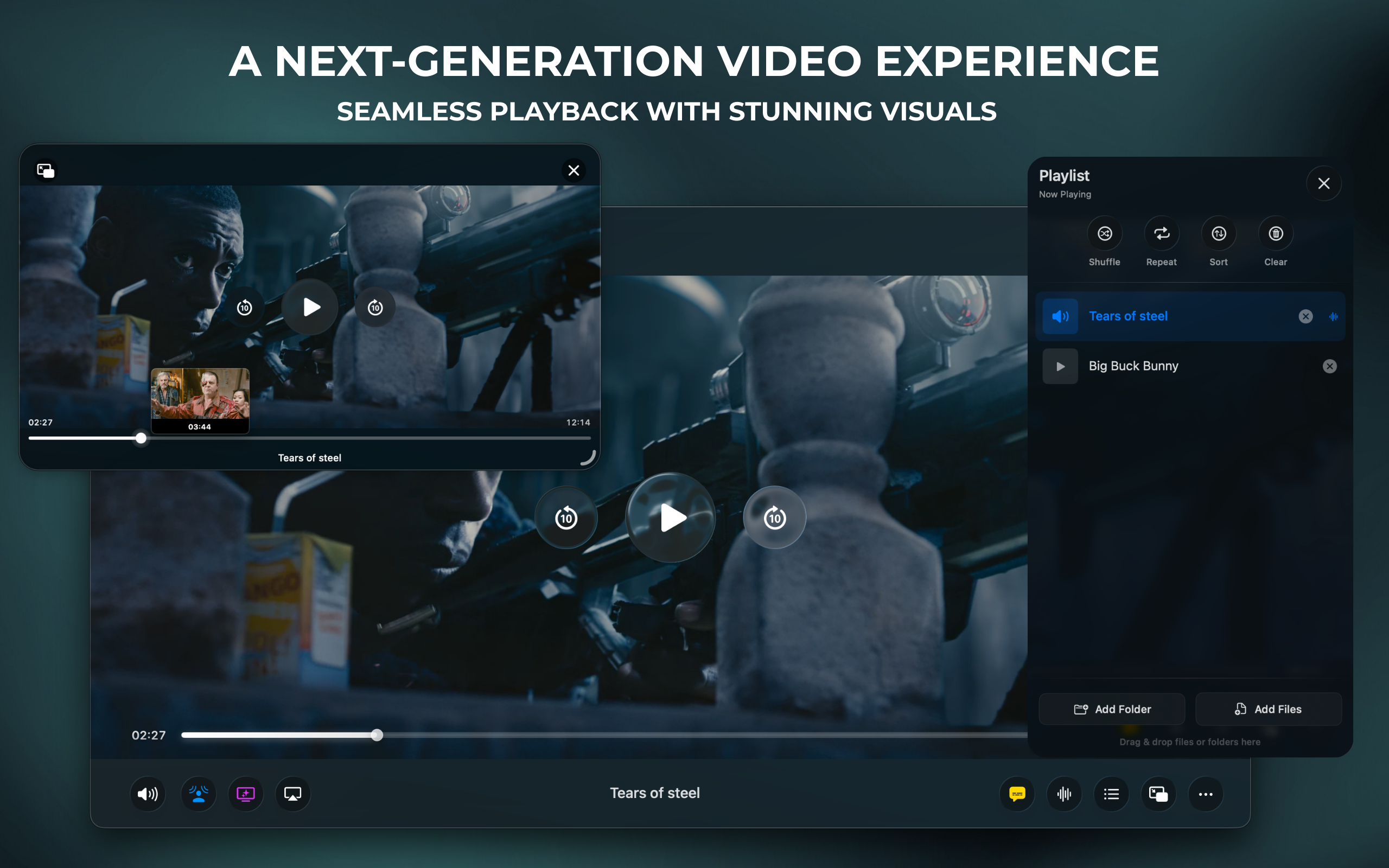Mute audio using the speaker icon

point(148,794)
